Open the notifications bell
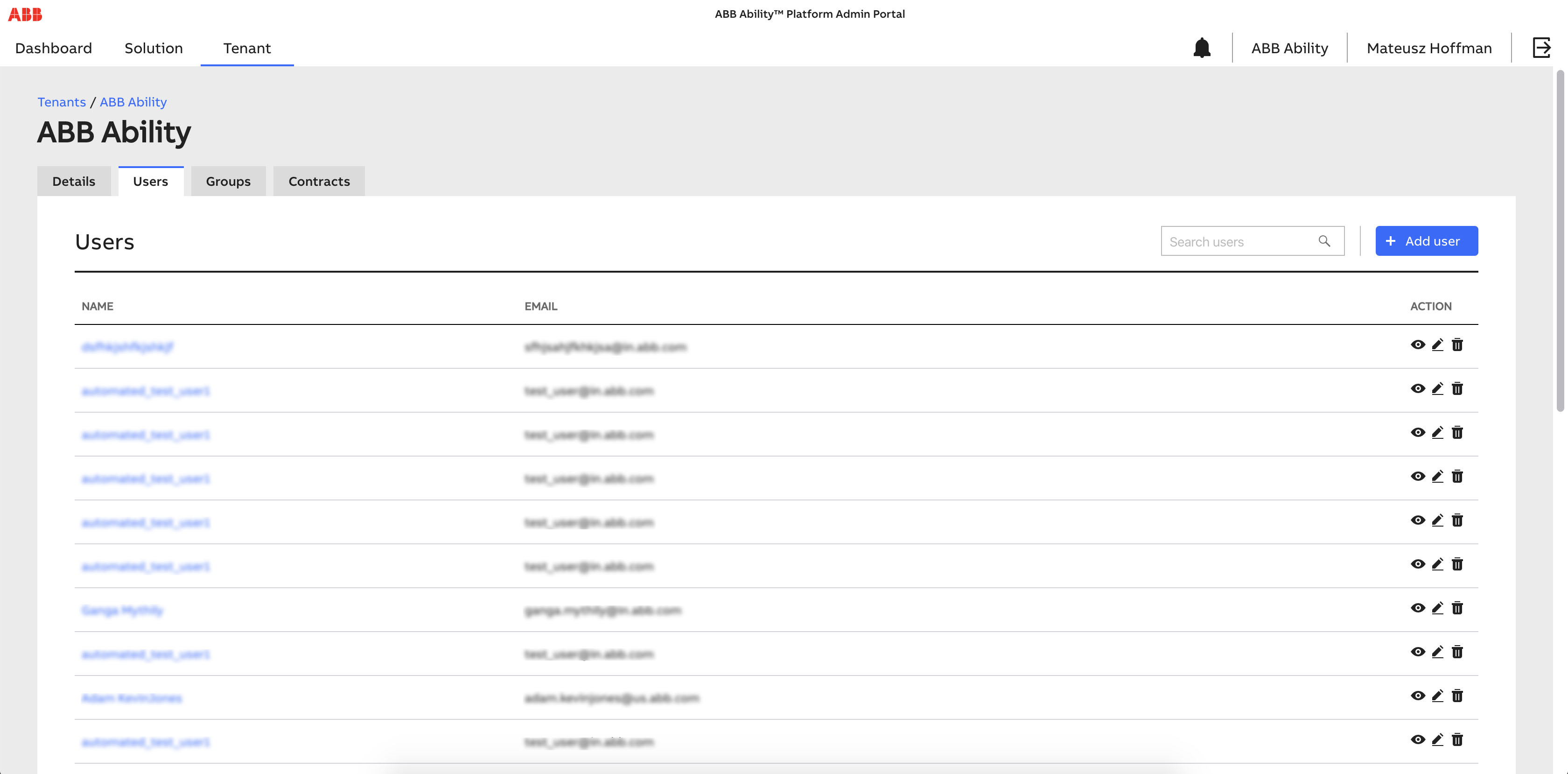 coord(1202,48)
